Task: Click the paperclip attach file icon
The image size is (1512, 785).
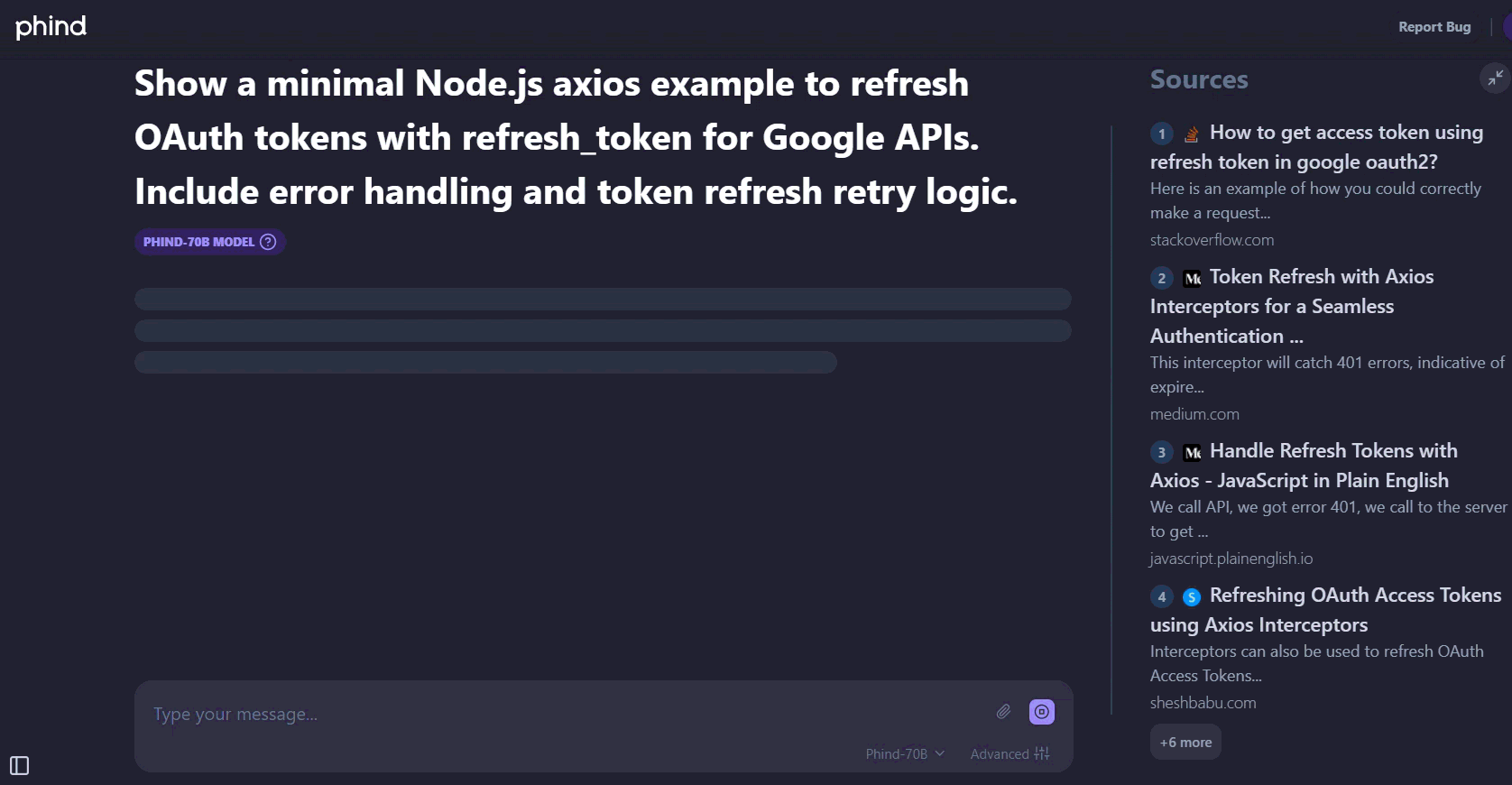Action: 1003,712
